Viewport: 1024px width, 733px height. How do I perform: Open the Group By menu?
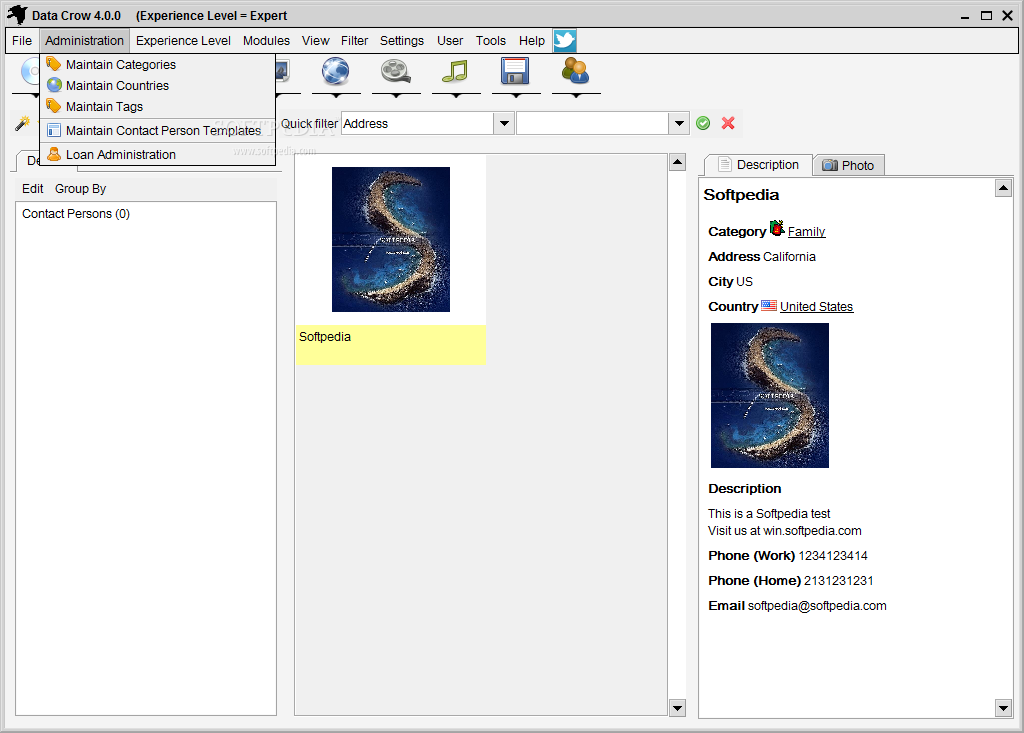pyautogui.click(x=80, y=189)
